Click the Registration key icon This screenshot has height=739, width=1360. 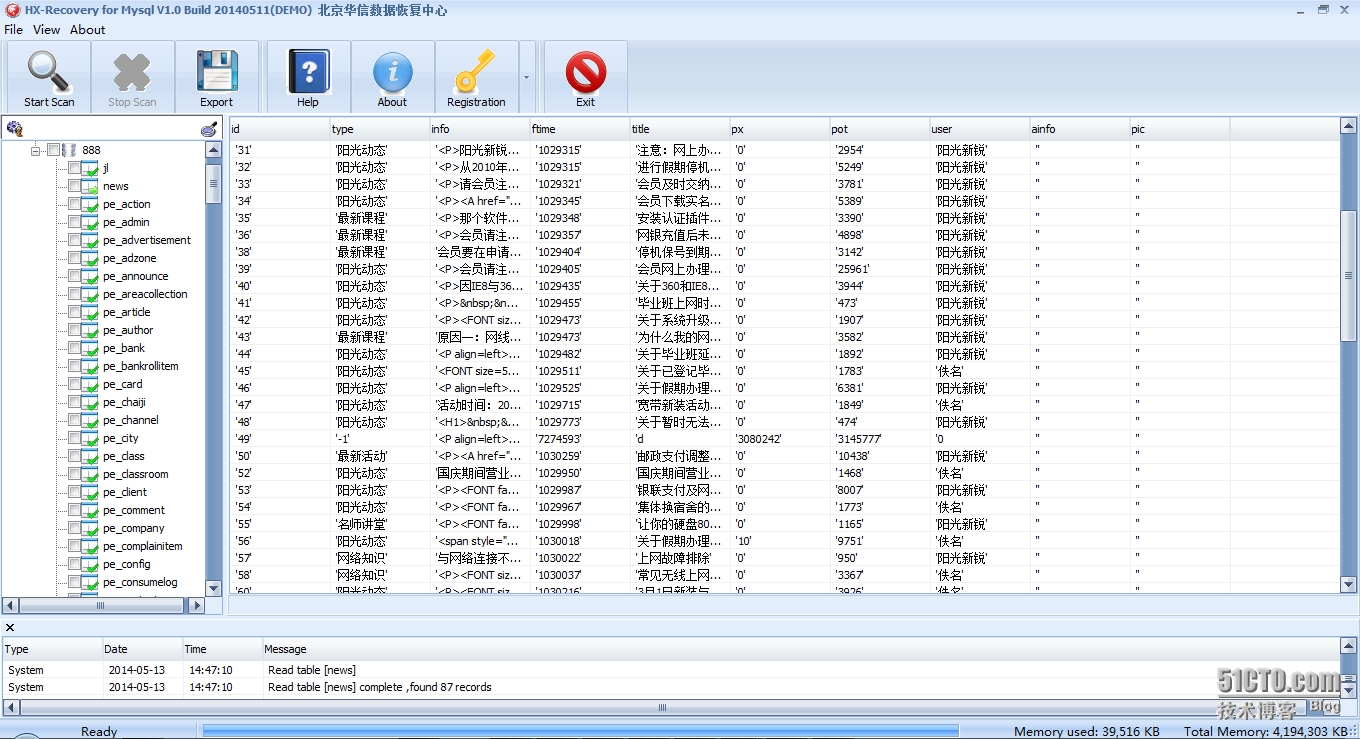click(x=475, y=72)
